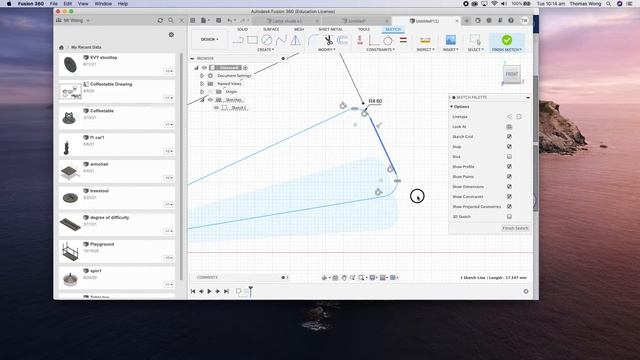
Task: Select the Rectangle sketch tool
Action: click(x=252, y=40)
